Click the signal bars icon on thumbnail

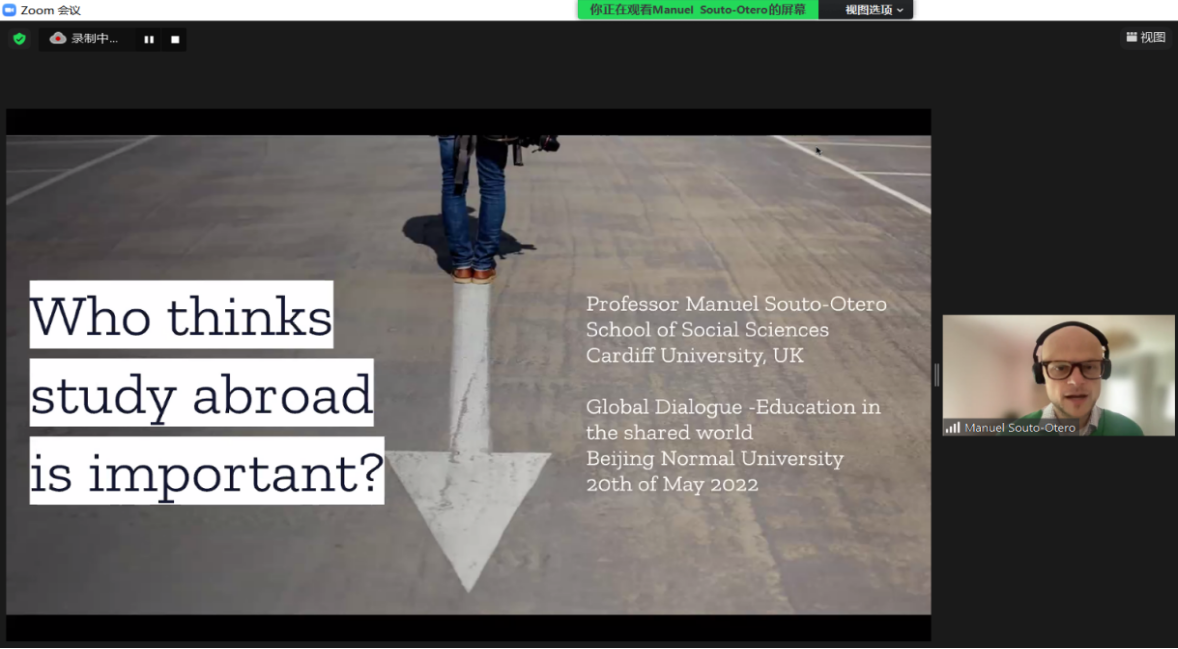point(953,427)
